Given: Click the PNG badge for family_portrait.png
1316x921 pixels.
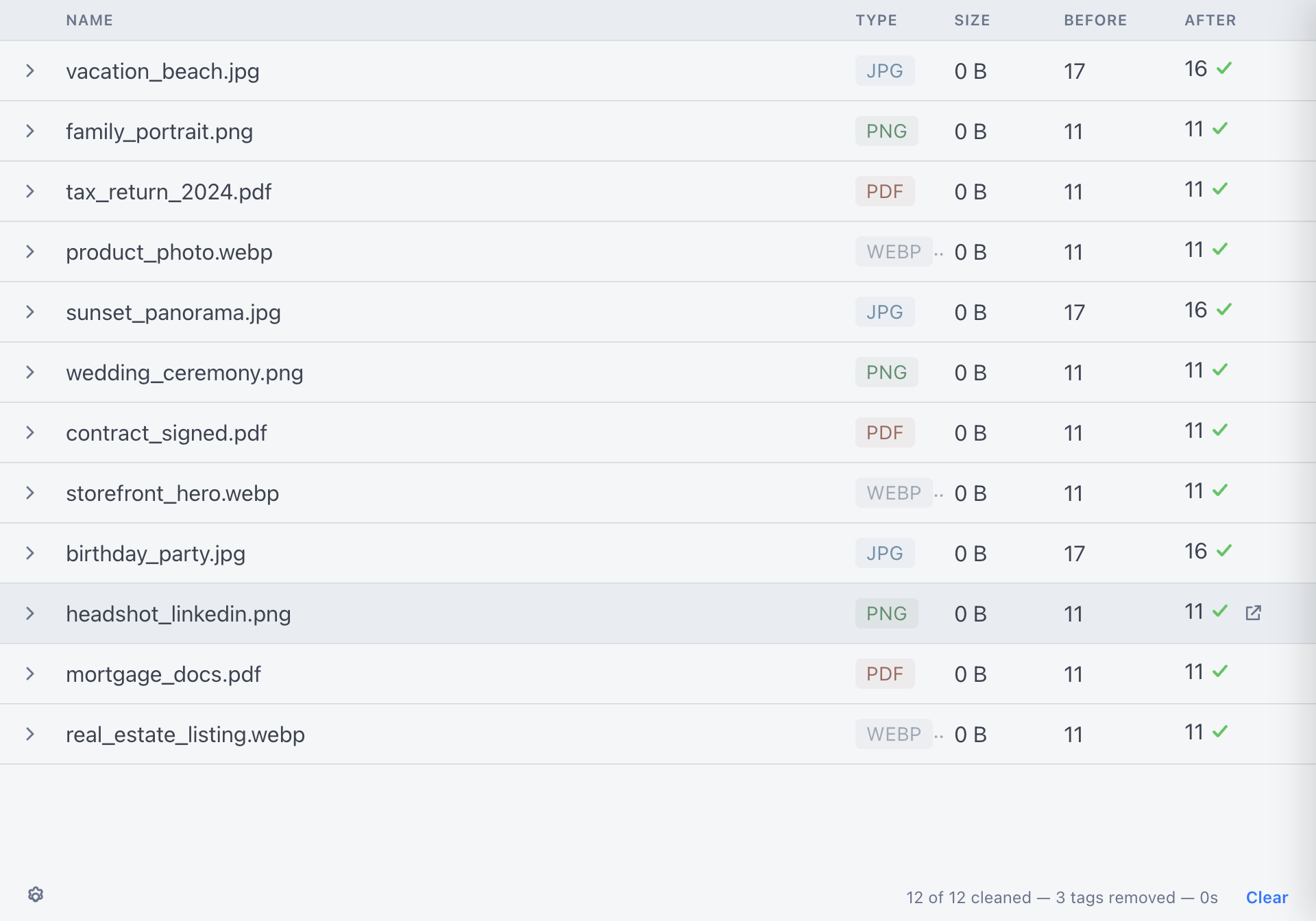Looking at the screenshot, I should coord(886,132).
